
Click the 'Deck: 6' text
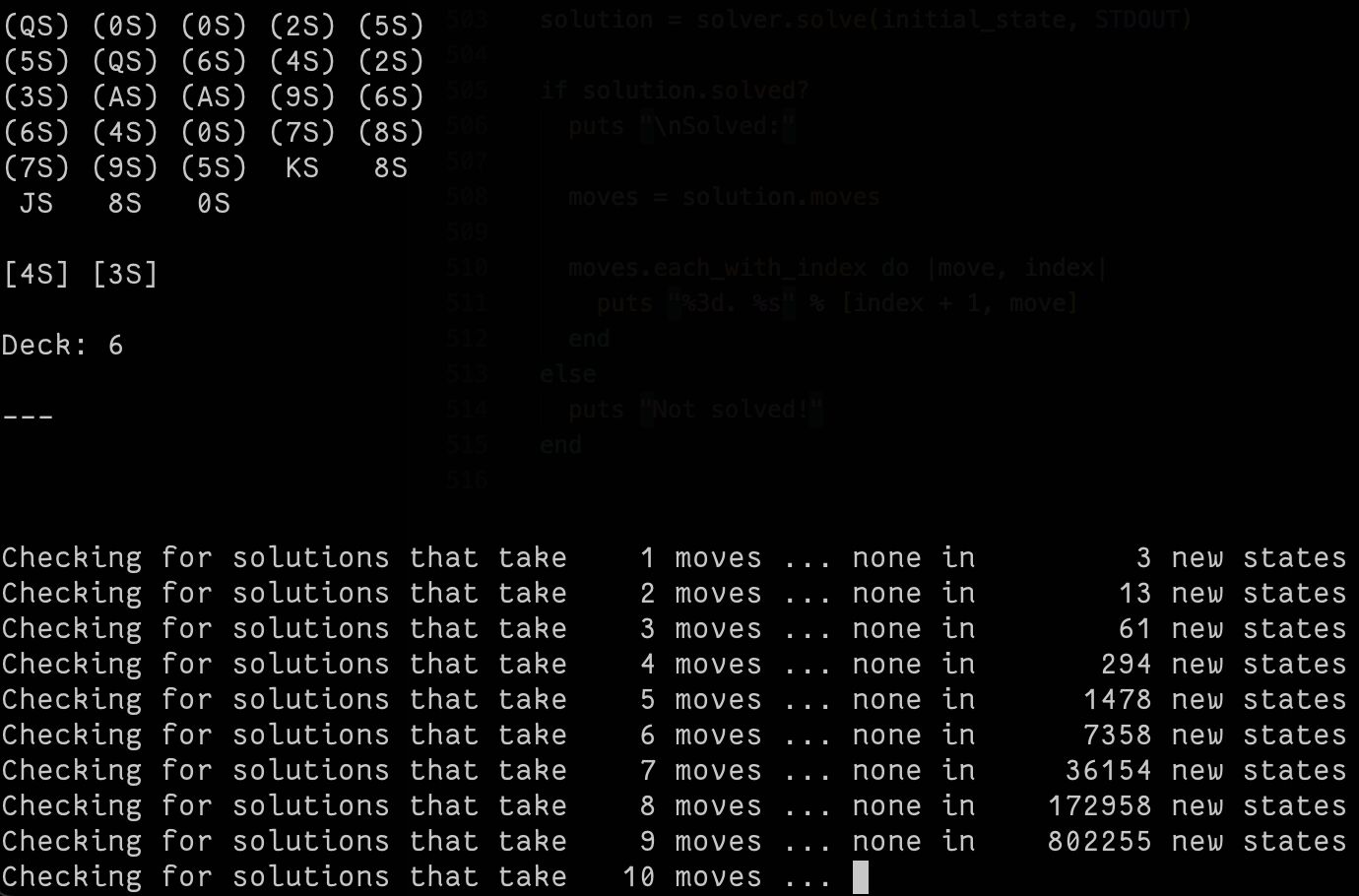point(63,345)
